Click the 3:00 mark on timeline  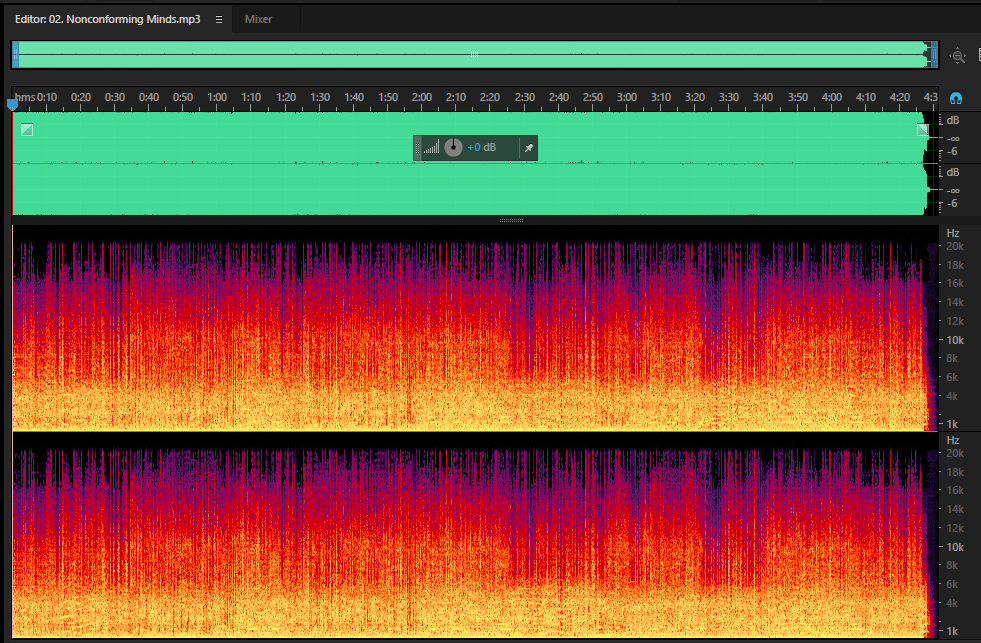pos(627,97)
